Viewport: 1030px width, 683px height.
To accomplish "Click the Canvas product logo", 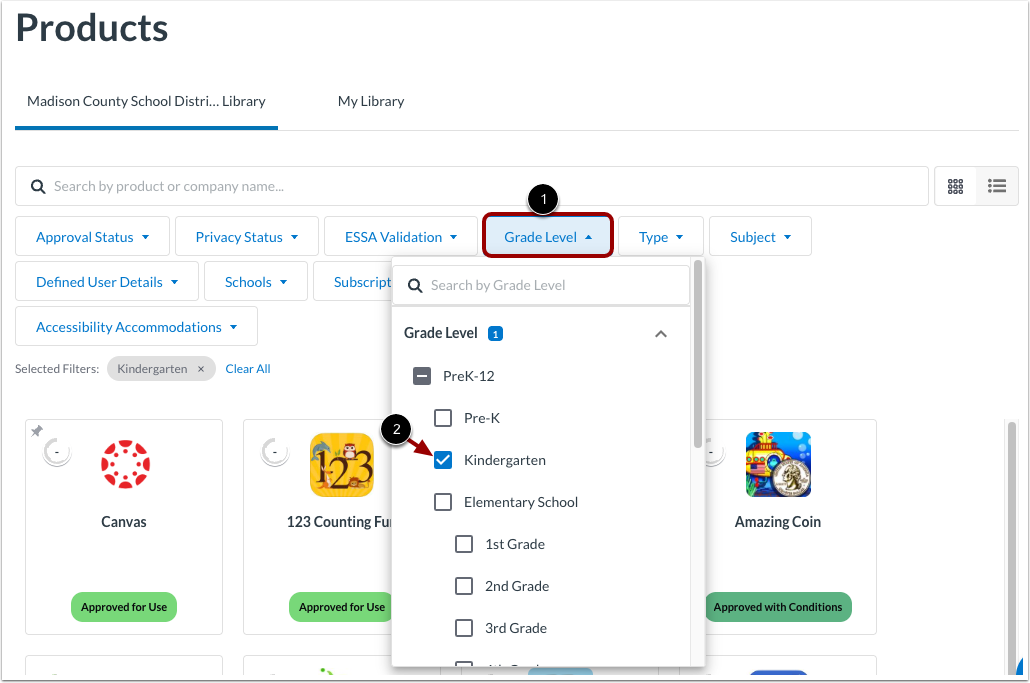I will click(125, 464).
